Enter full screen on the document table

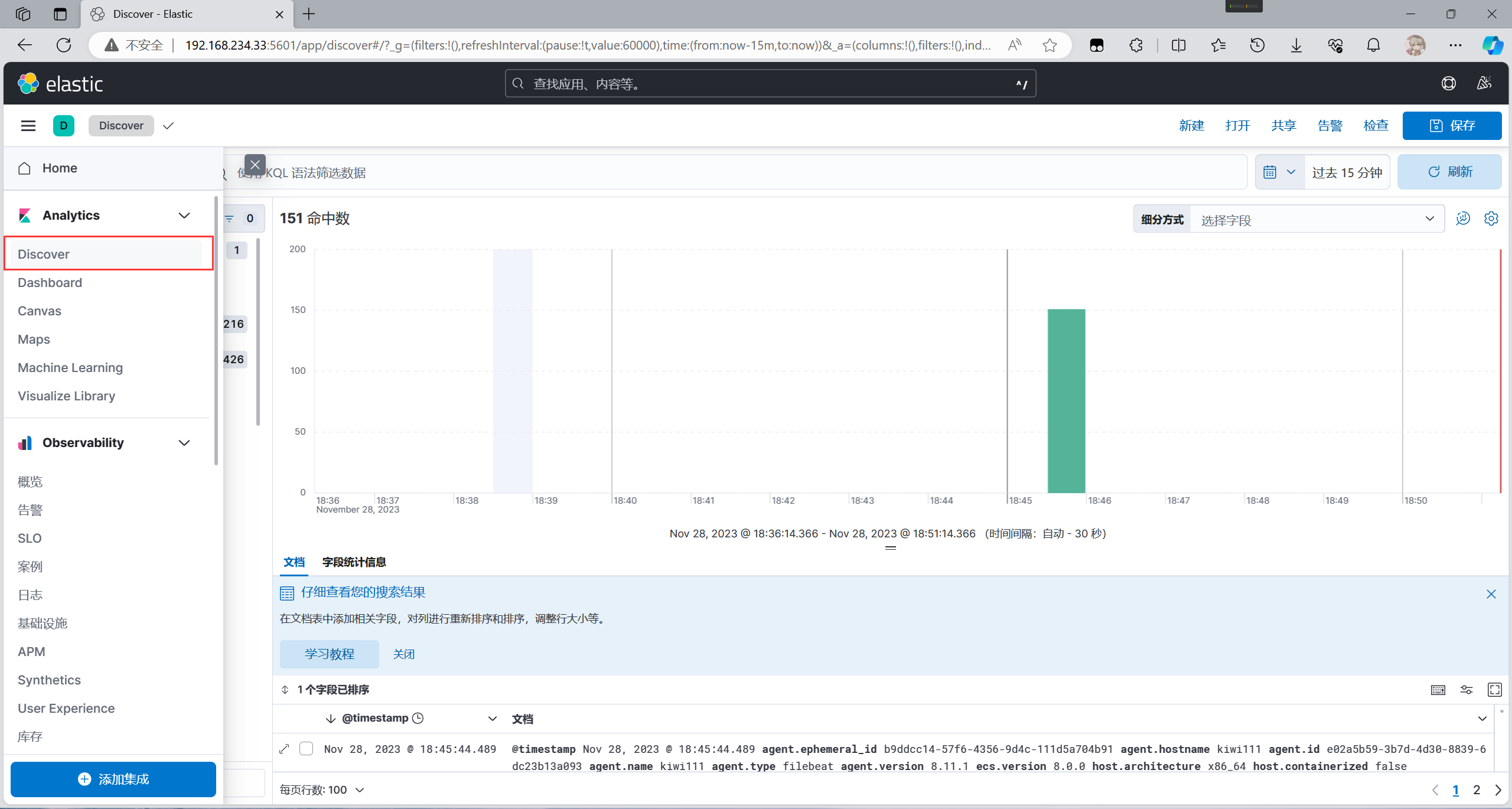[x=1494, y=690]
